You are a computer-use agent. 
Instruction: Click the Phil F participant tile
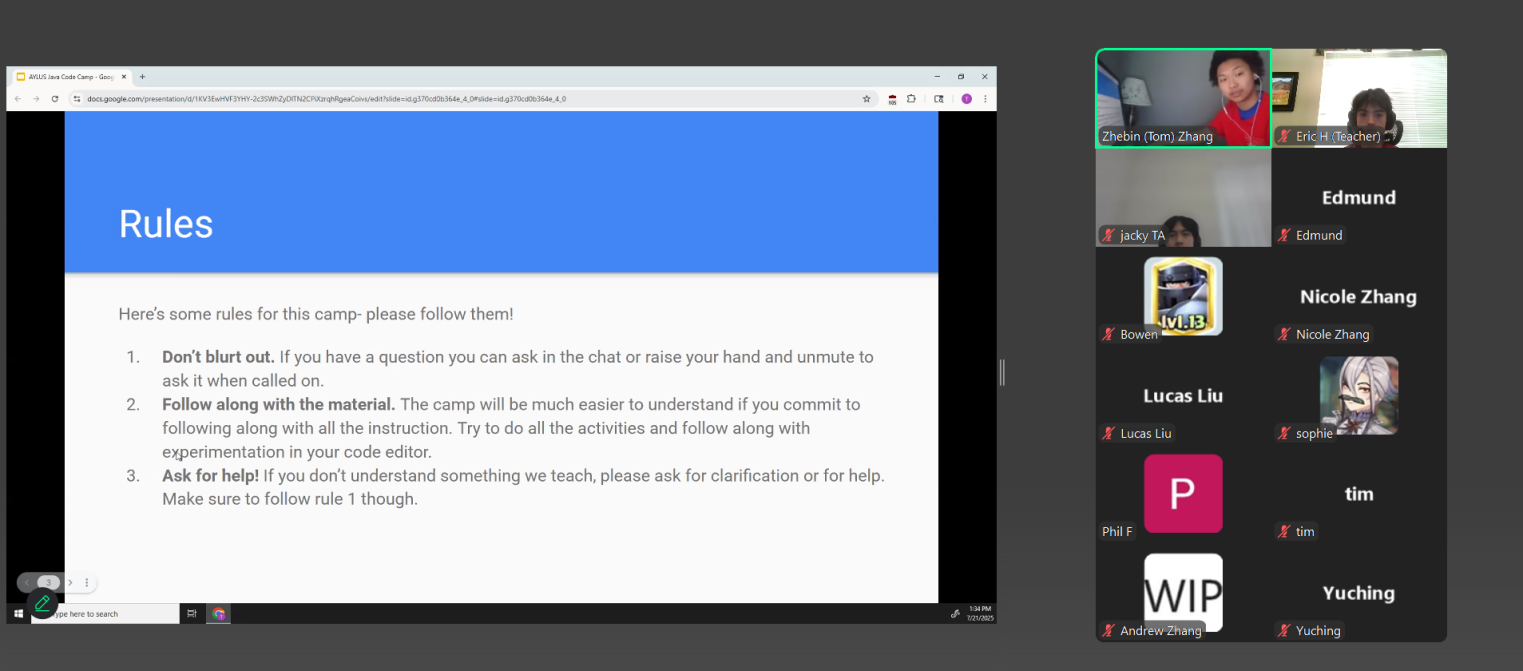(x=1183, y=493)
